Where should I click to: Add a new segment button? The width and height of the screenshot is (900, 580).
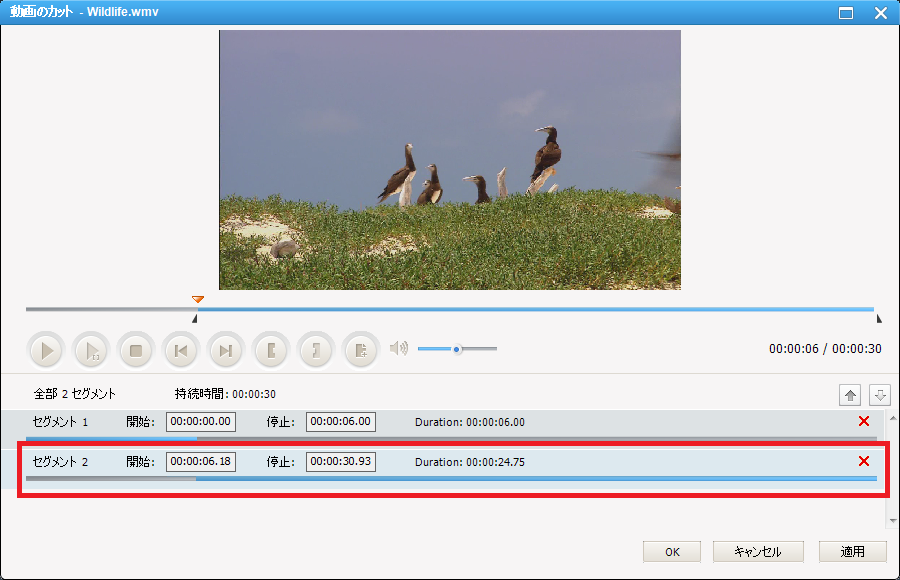coord(360,350)
